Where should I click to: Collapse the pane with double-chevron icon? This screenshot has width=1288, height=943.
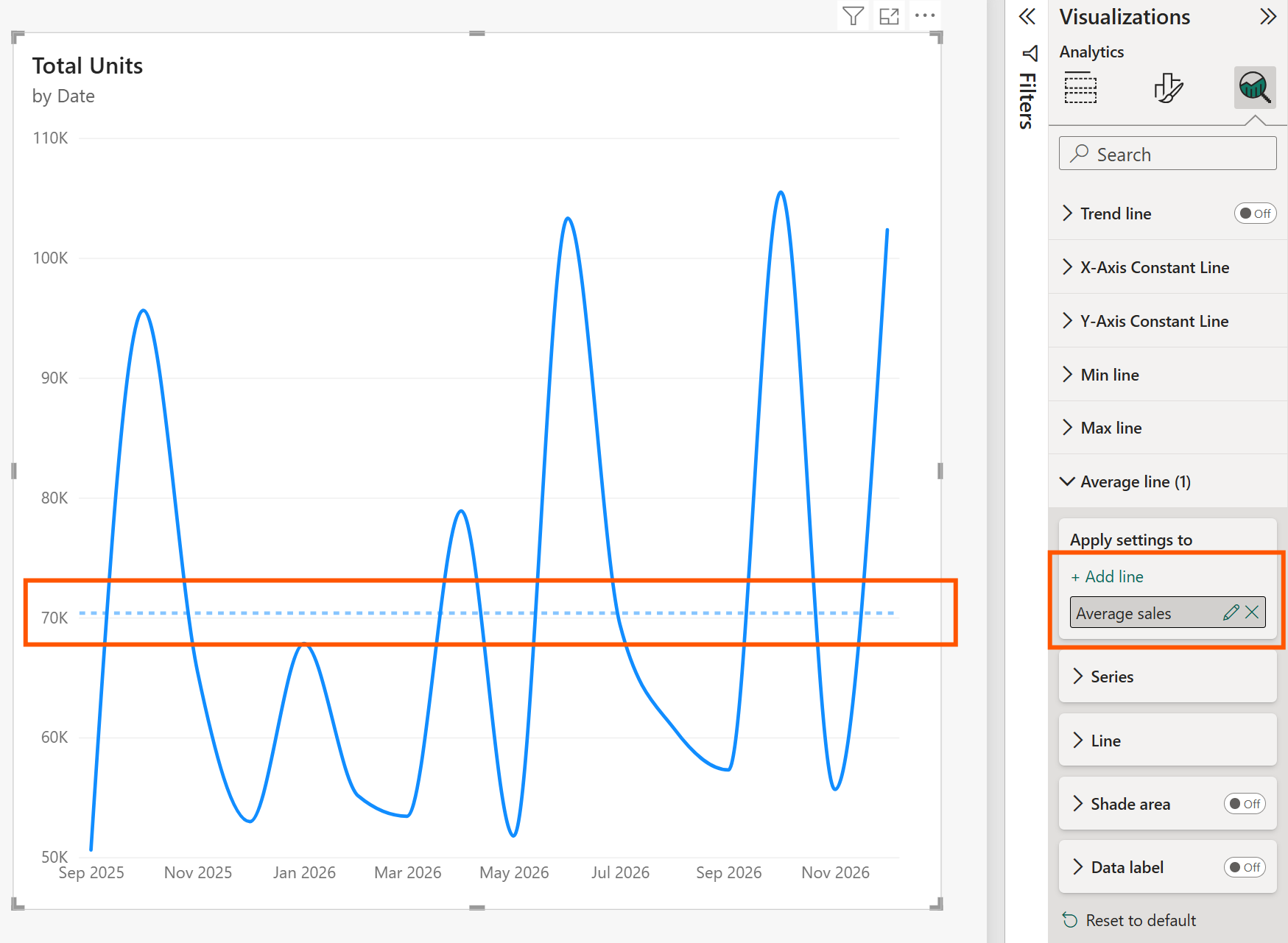point(1027,17)
